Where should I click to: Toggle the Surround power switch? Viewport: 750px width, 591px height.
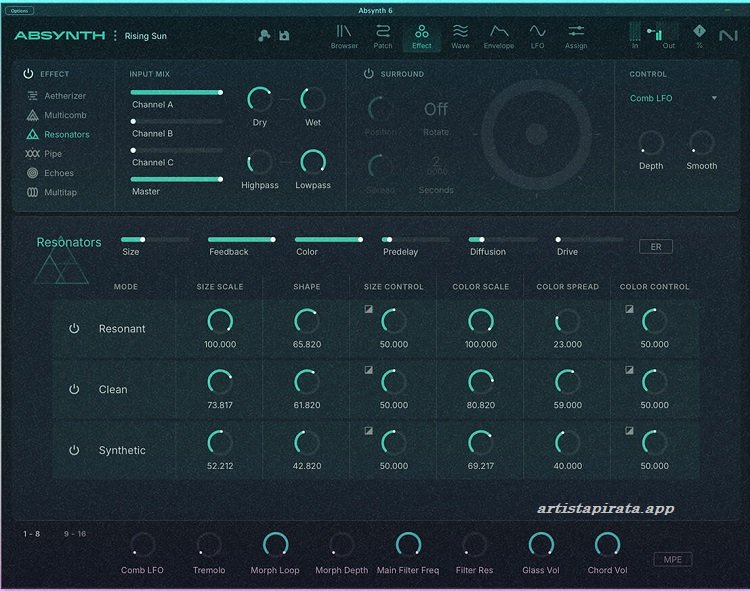click(x=368, y=74)
